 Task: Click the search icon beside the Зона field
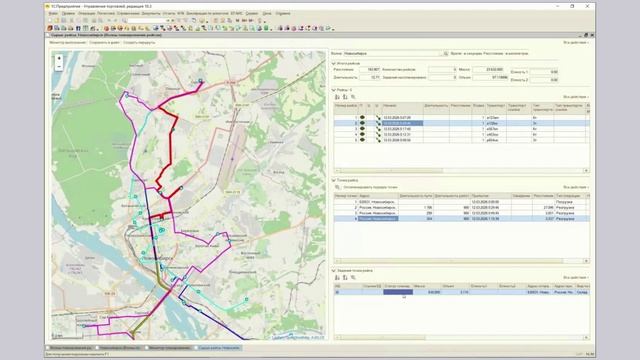click(446, 53)
